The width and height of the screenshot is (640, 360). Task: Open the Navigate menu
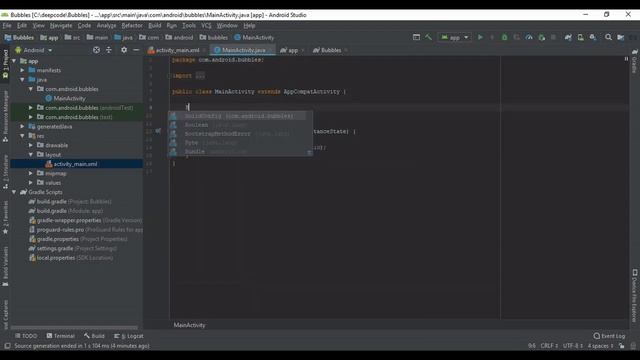click(61, 25)
